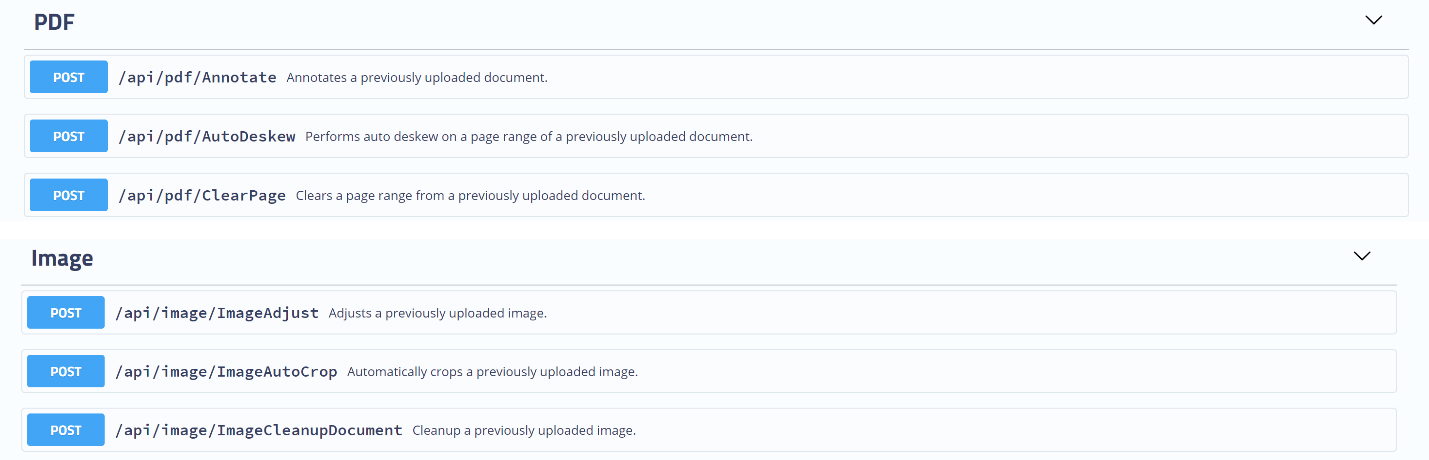Click 'Automatically crops a previously uploaded image' text

pos(493,371)
